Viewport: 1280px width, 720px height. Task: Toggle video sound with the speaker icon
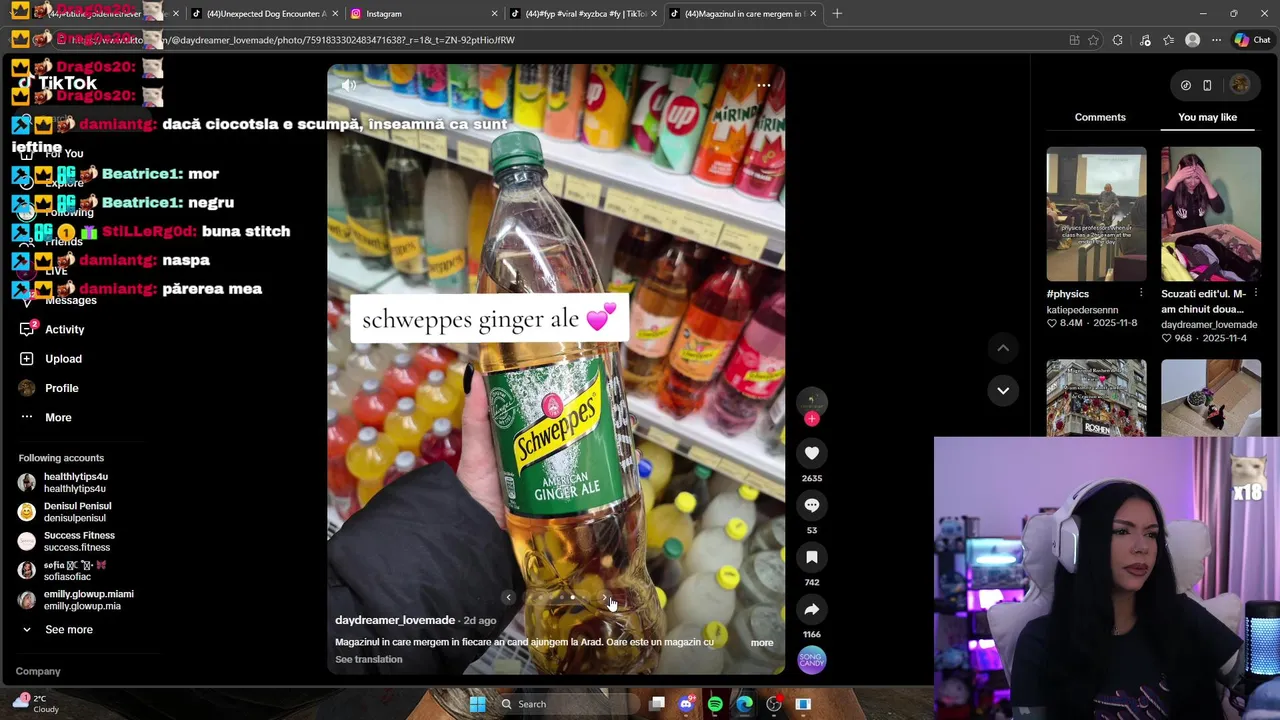pos(349,85)
